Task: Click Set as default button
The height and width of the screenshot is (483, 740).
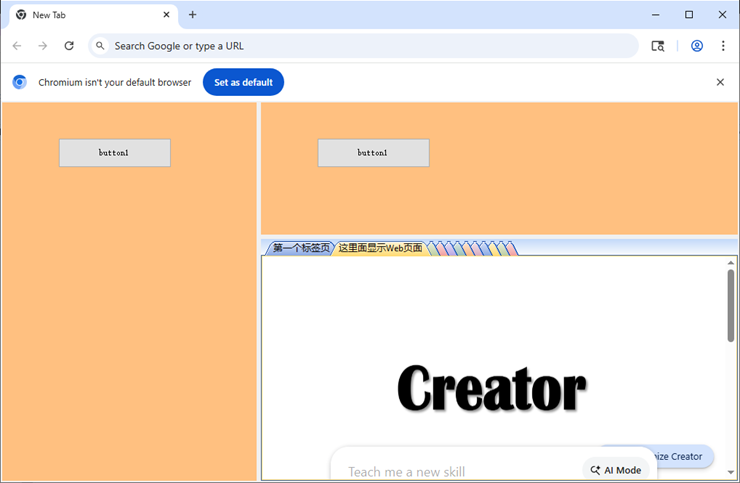Action: [244, 82]
